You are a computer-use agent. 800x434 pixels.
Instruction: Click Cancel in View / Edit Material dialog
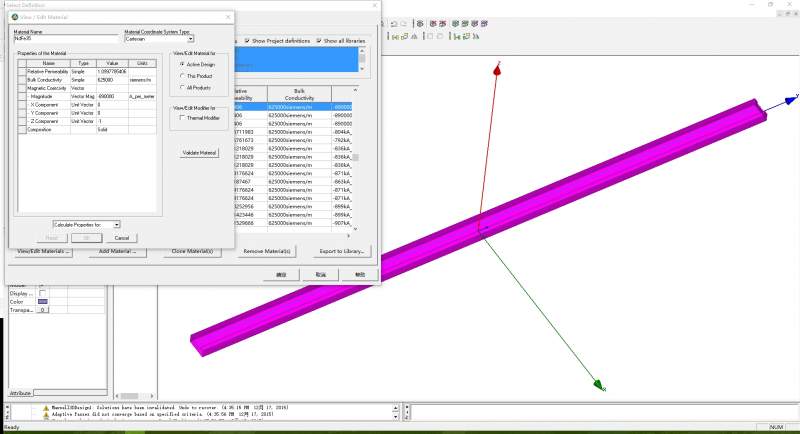click(121, 238)
